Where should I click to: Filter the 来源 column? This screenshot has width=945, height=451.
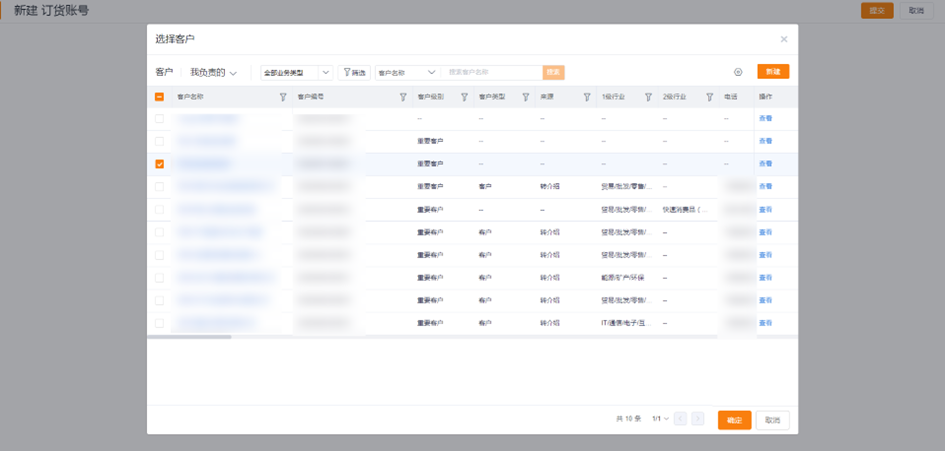point(587,96)
